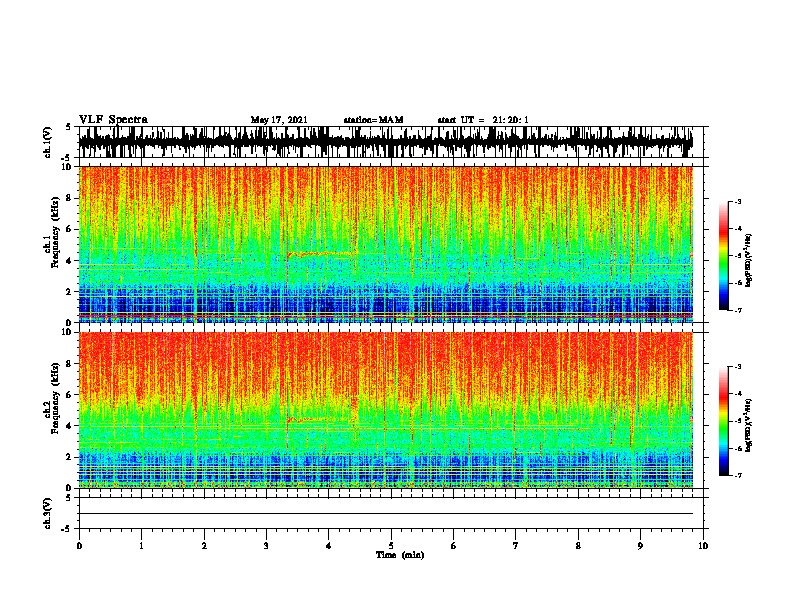792x612 pixels.
Task: Click the "station=MAM" header label
Action: pyautogui.click(x=373, y=120)
